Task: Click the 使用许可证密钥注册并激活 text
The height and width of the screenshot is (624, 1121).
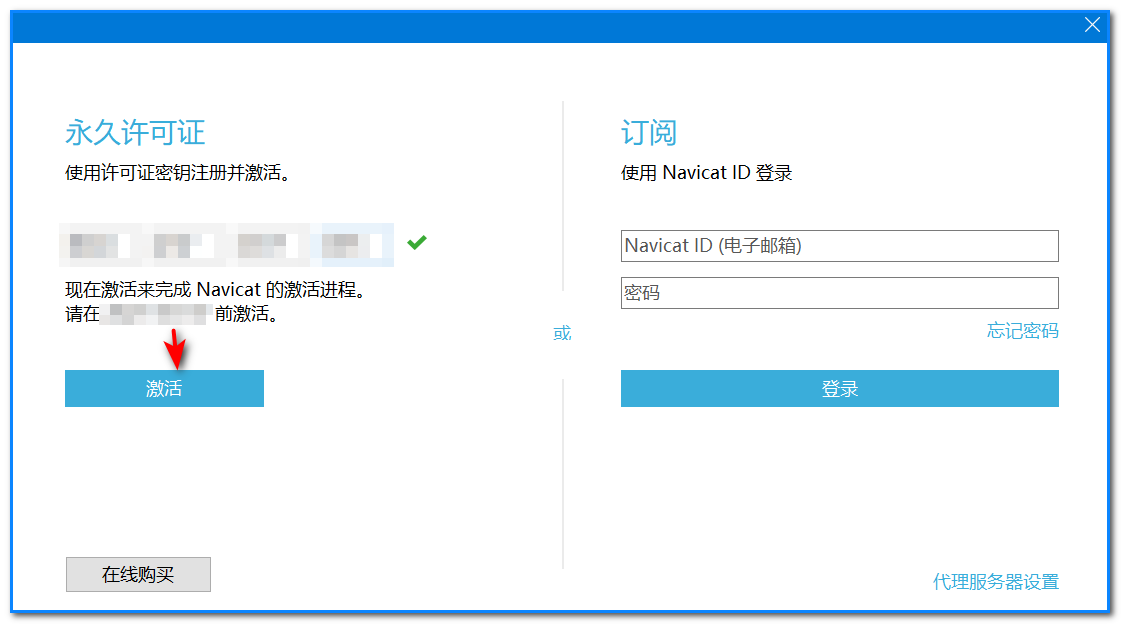Action: click(x=177, y=173)
